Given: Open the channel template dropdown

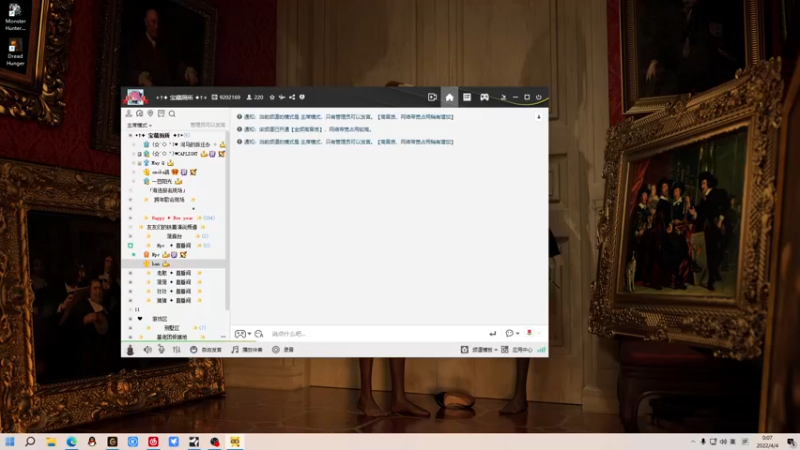Looking at the screenshot, I should (479, 349).
